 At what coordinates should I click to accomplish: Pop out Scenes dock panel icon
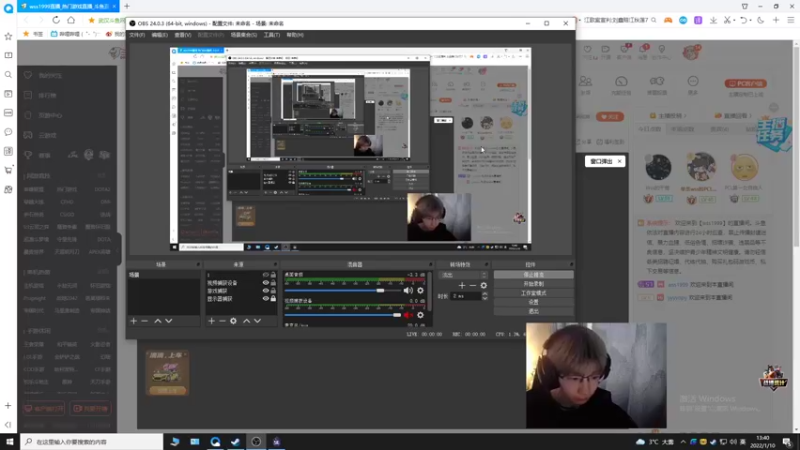[x=198, y=264]
